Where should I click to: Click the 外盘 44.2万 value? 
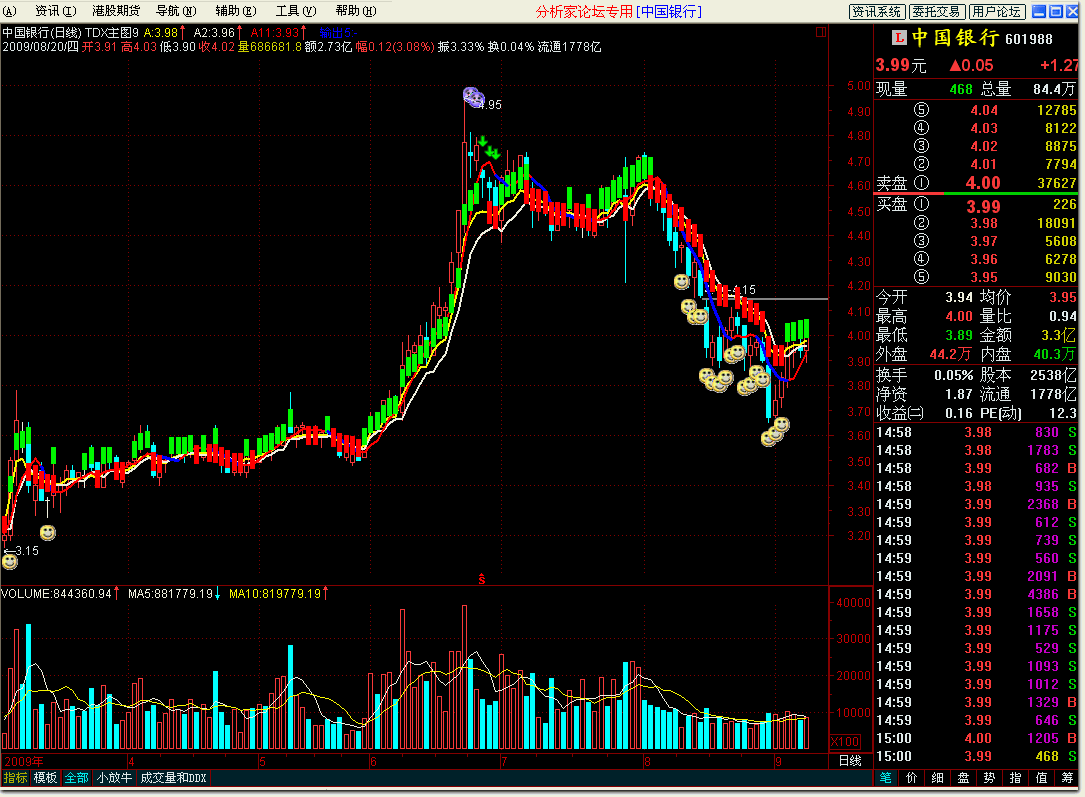(950, 354)
